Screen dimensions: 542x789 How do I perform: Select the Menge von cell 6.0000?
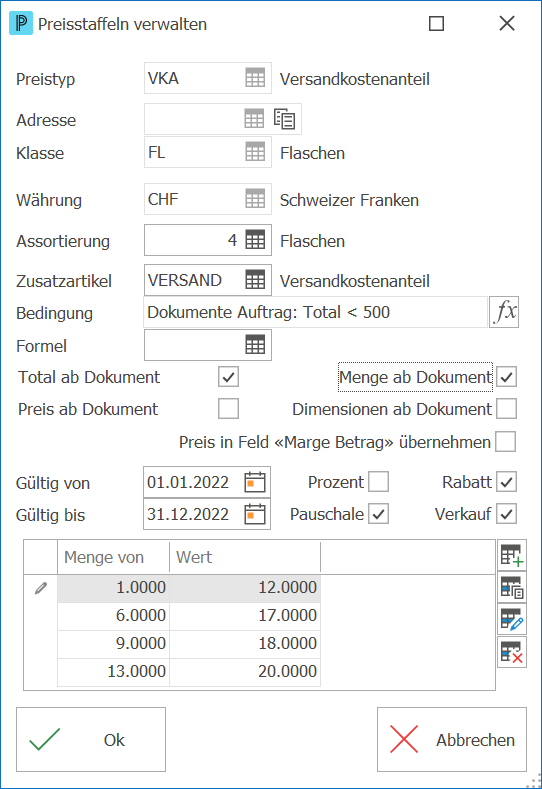tap(114, 616)
